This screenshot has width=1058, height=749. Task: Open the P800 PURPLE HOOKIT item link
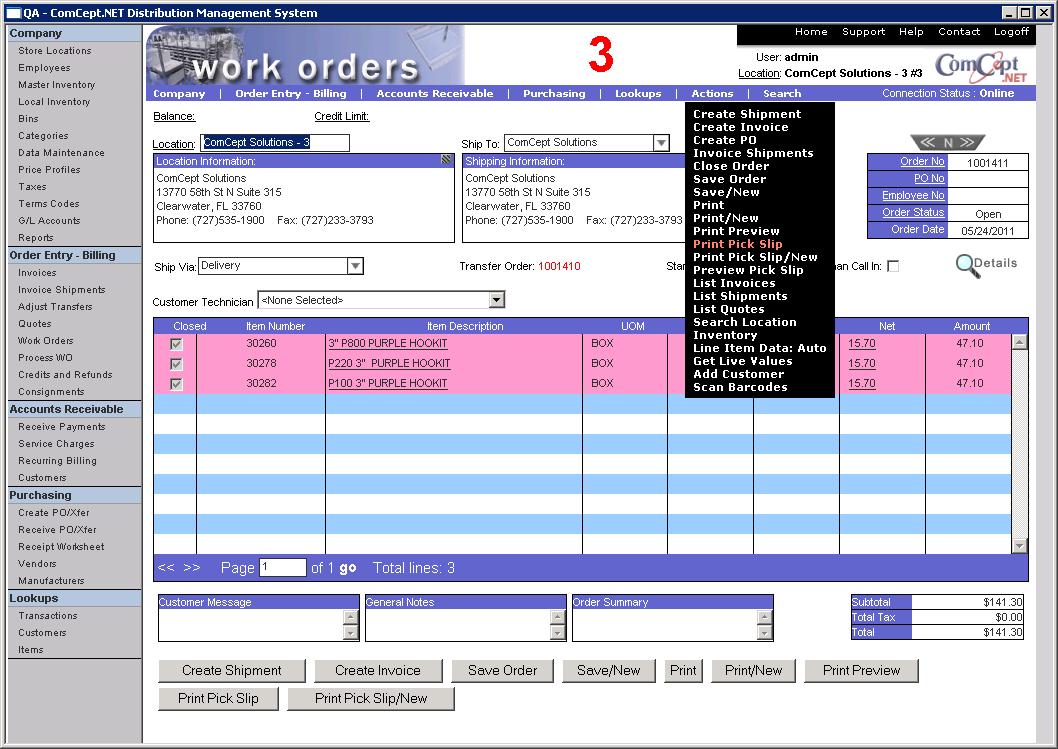tap(387, 344)
